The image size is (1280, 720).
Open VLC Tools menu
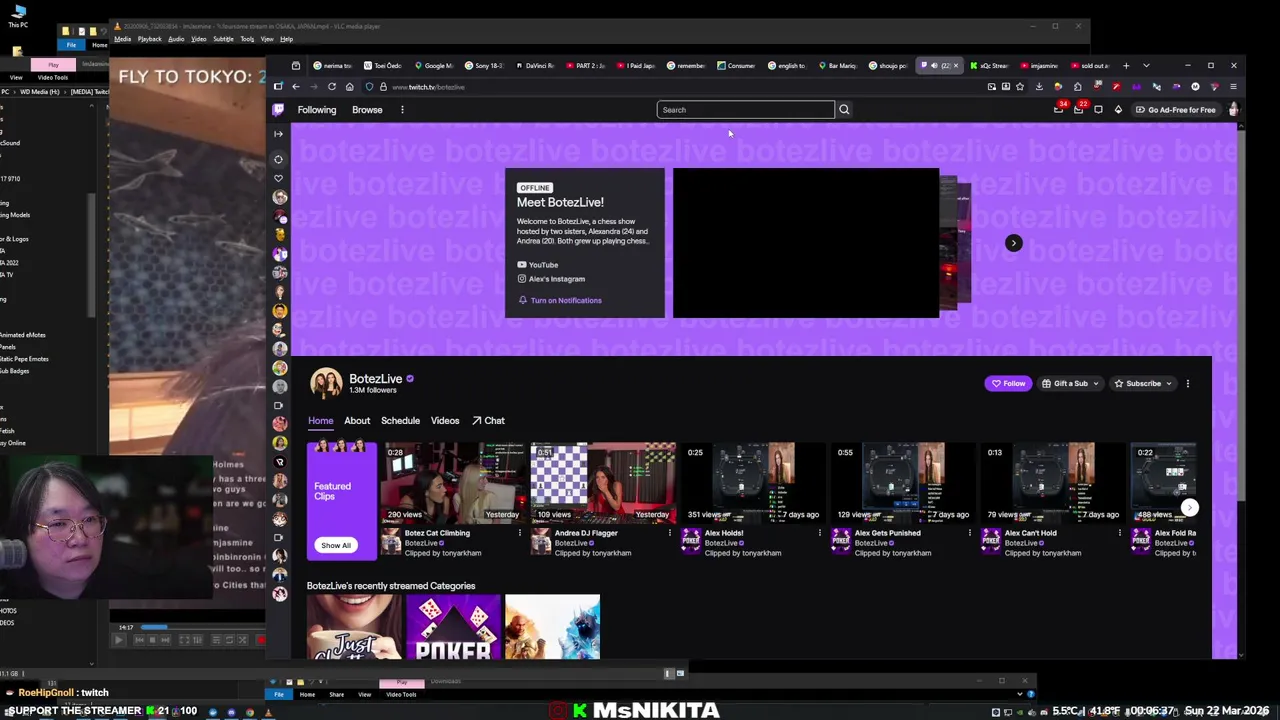click(247, 39)
